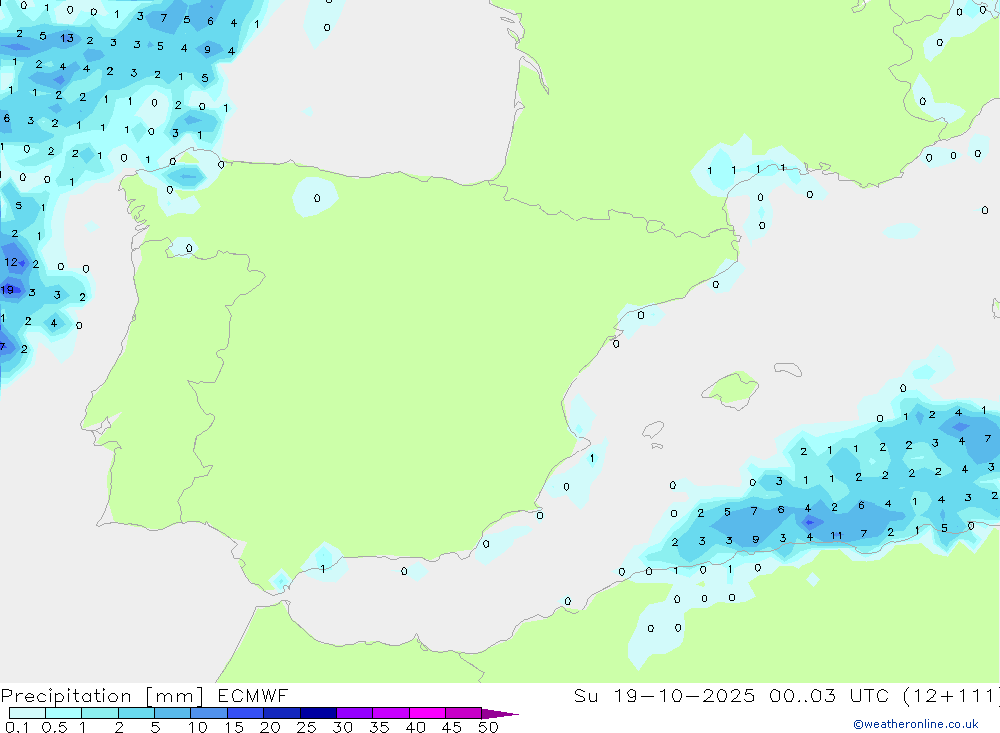The width and height of the screenshot is (1000, 733).
Task: Select the 25–30 mm legend swatch
Action: coord(318,713)
